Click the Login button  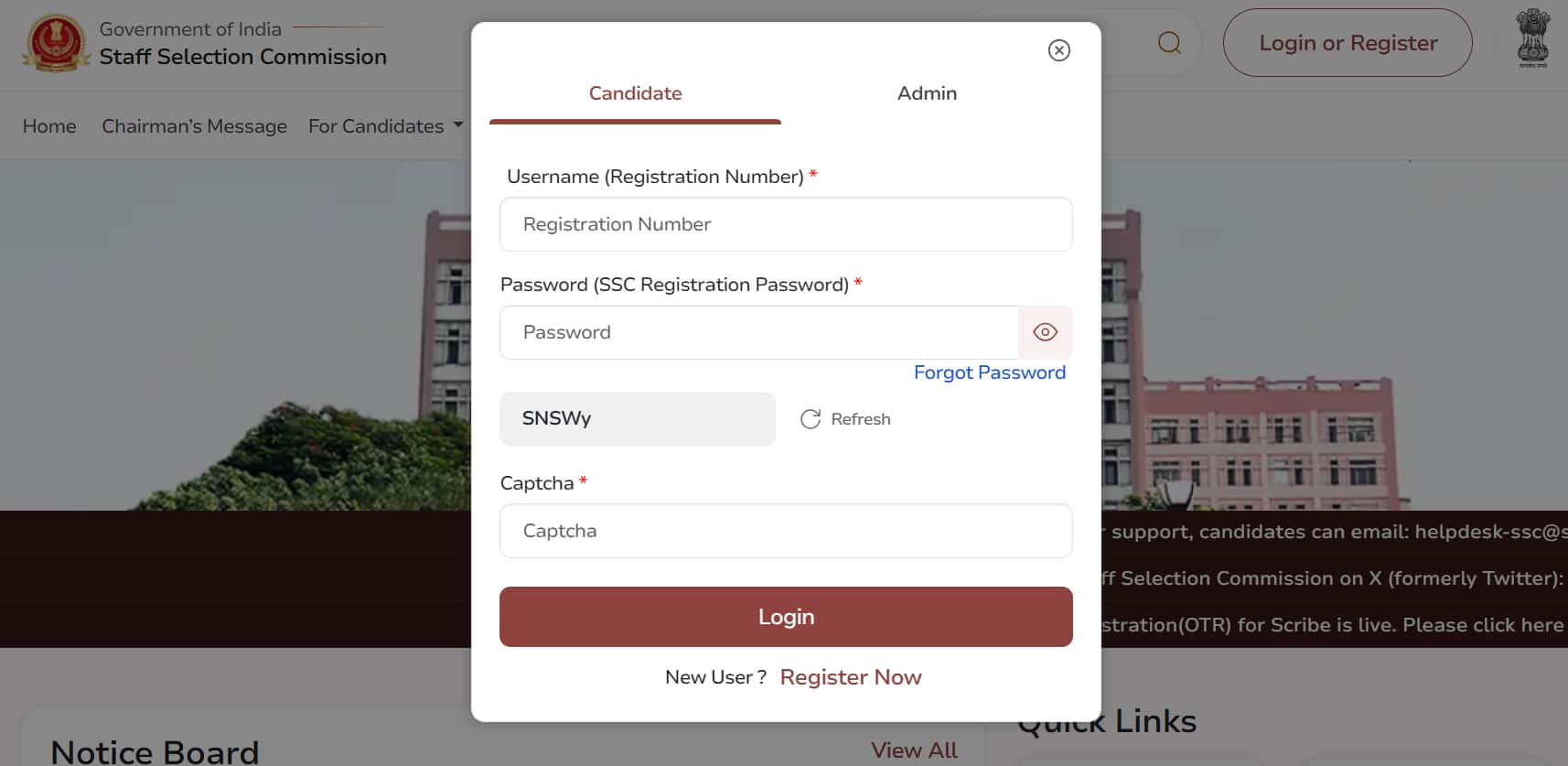coord(785,616)
